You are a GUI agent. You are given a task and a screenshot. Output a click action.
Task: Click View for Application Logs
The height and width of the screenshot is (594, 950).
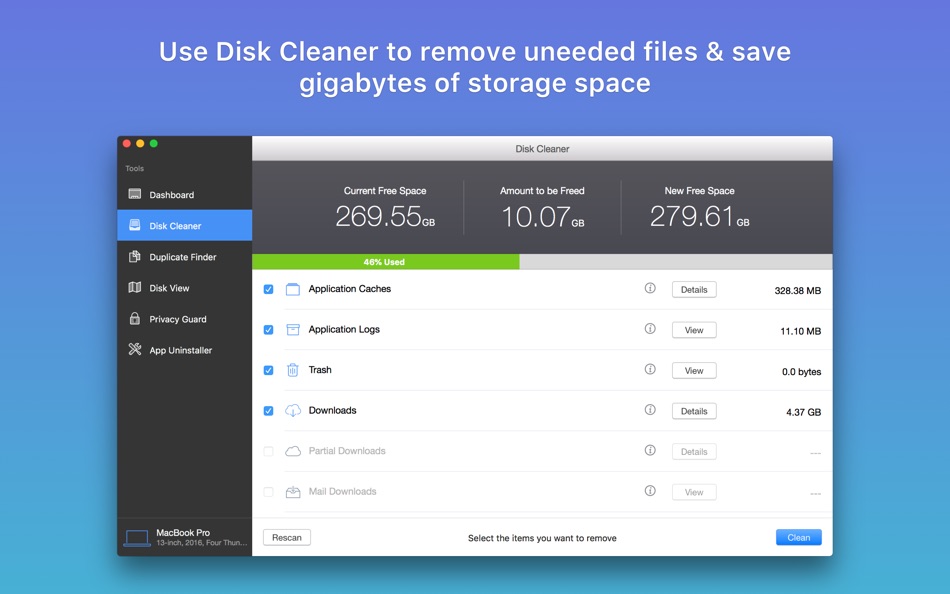[x=694, y=330]
